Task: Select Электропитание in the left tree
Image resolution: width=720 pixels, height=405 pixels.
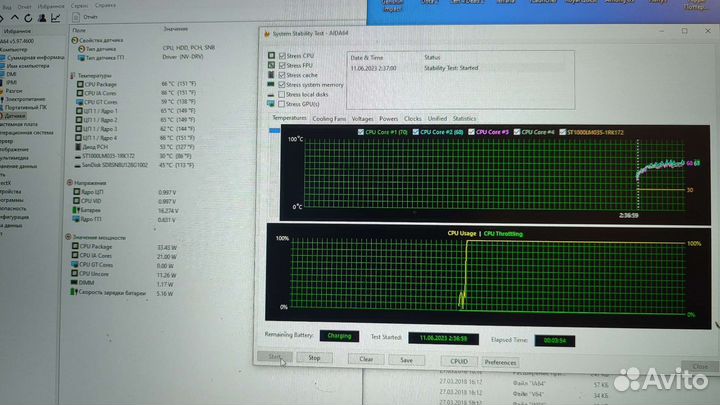Action: [25, 99]
